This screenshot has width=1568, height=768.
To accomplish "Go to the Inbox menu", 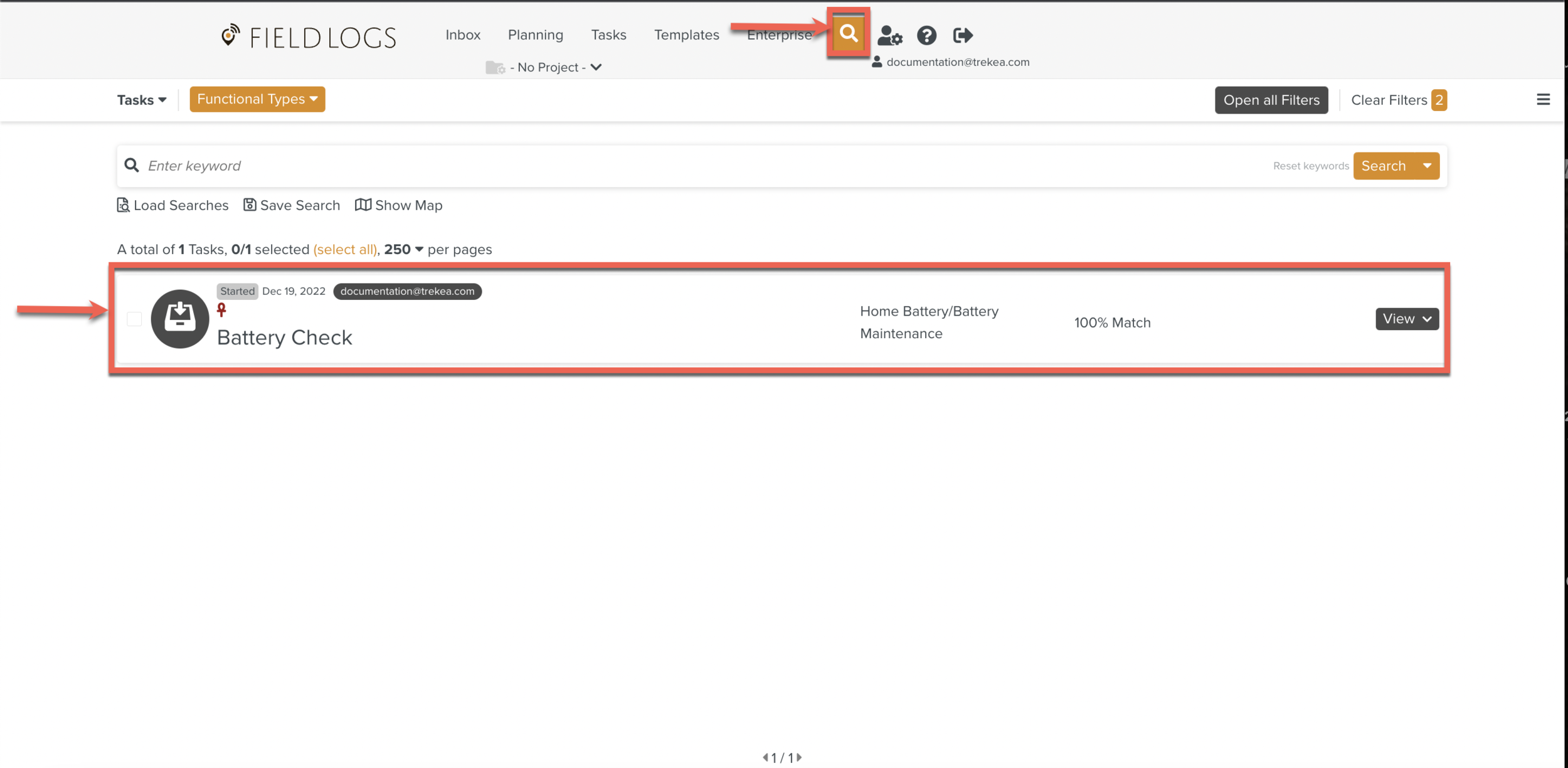I will pyautogui.click(x=463, y=35).
